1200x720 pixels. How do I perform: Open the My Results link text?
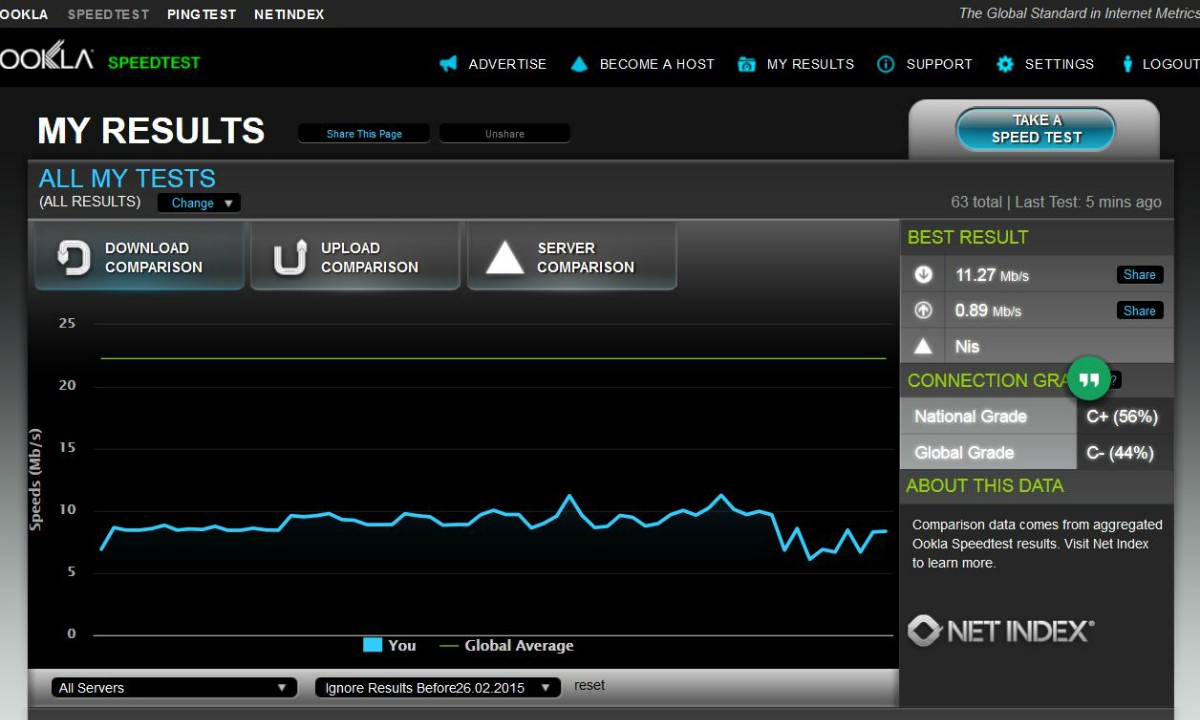(810, 64)
